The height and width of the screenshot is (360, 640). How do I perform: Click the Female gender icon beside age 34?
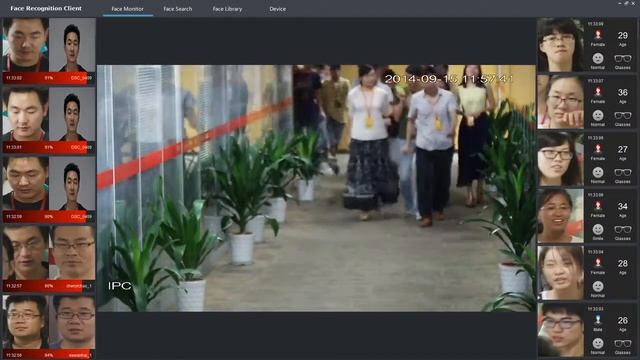[x=598, y=206]
